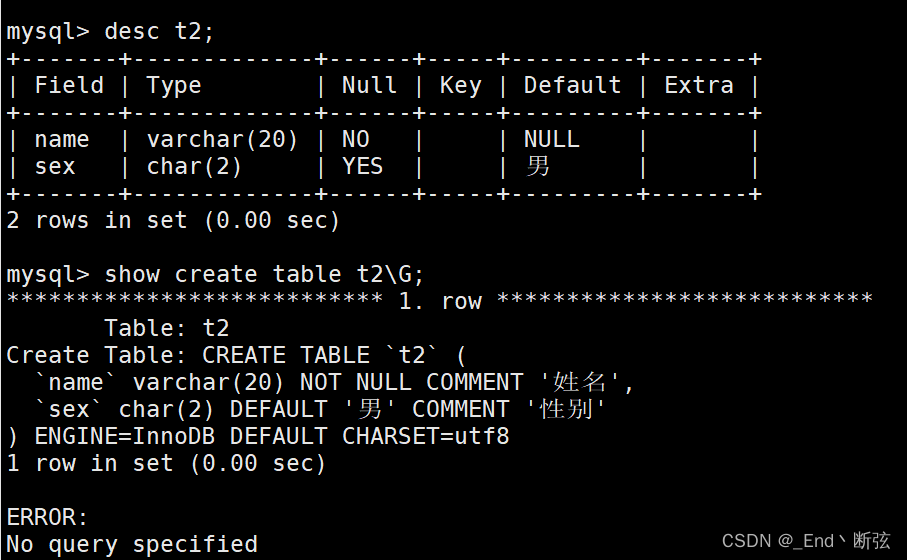
Task: Select the YES value in Null column
Action: tap(363, 166)
